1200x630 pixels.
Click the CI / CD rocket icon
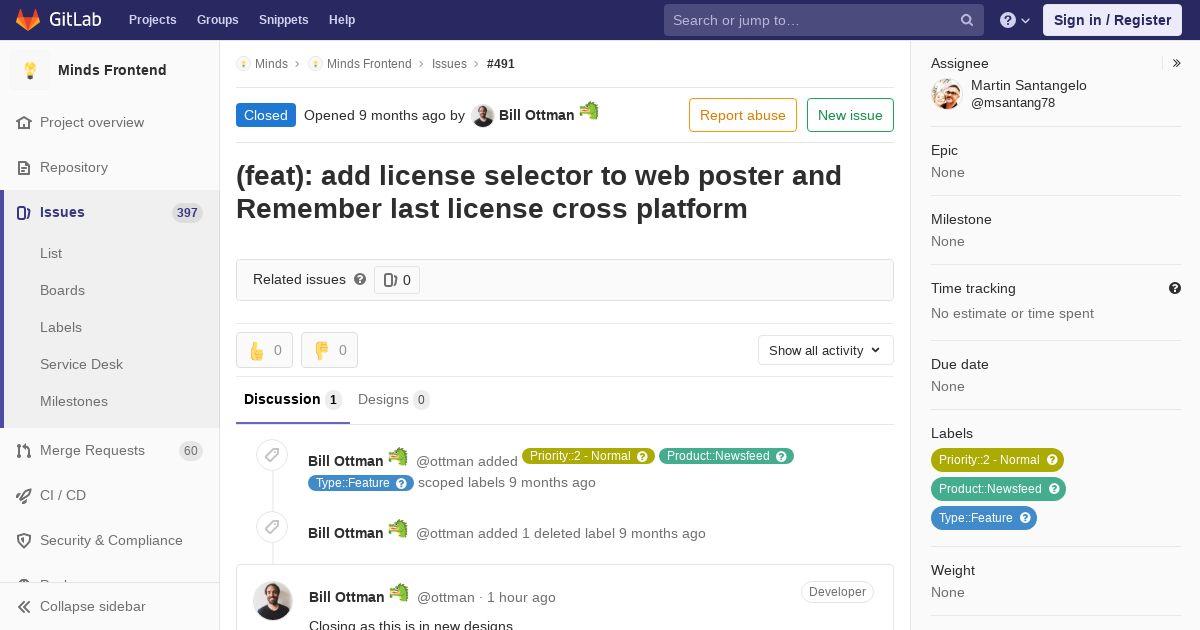pos(24,495)
